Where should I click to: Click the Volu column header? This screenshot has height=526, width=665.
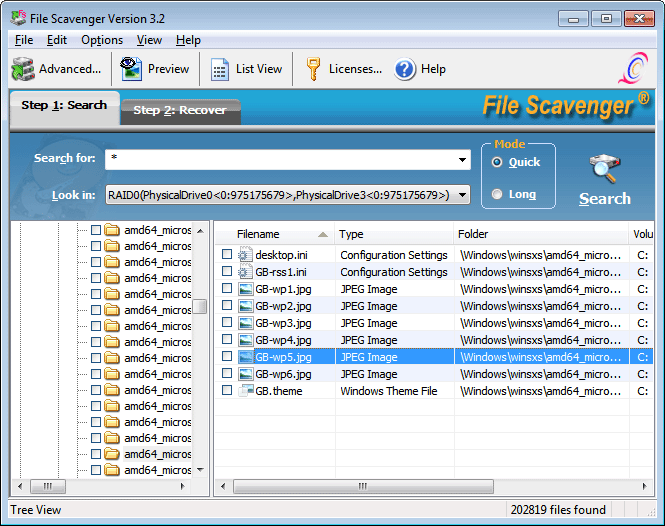click(641, 234)
